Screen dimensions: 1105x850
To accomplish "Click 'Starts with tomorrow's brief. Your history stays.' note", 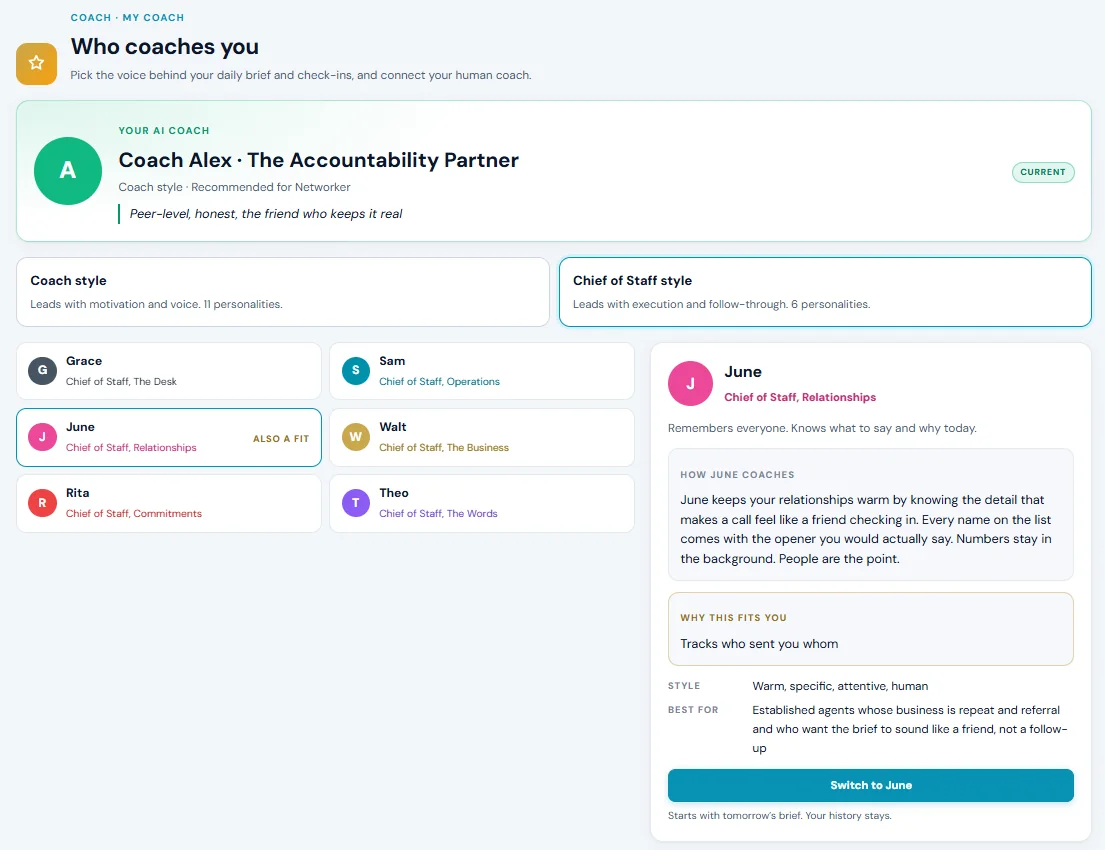I will pos(779,815).
